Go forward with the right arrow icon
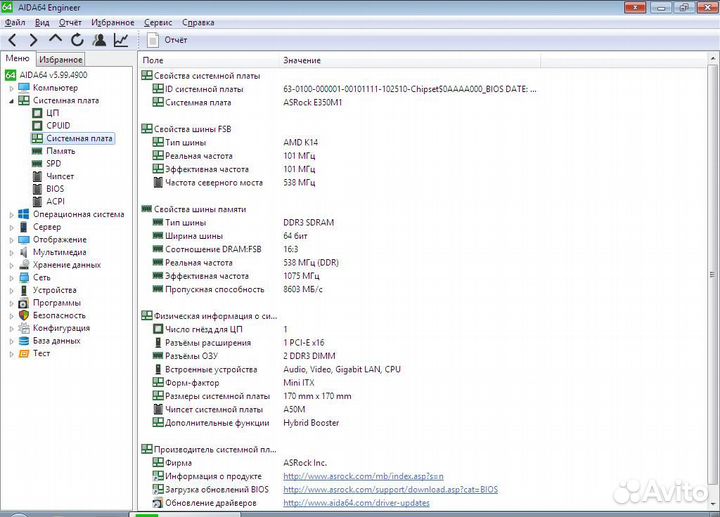The height and width of the screenshot is (517, 720). point(33,40)
